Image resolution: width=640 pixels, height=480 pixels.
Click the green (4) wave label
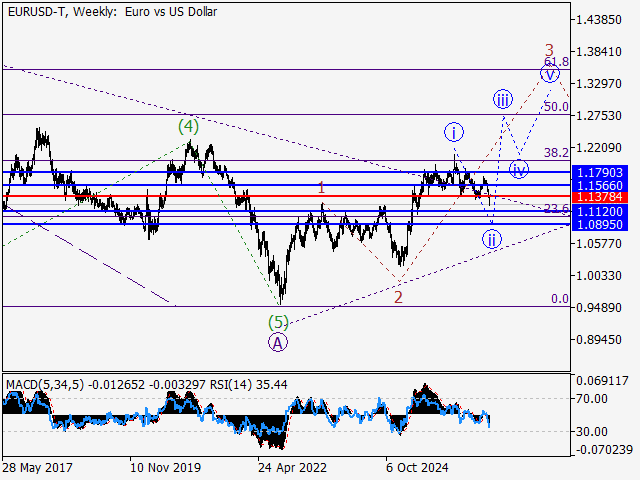pos(189,127)
